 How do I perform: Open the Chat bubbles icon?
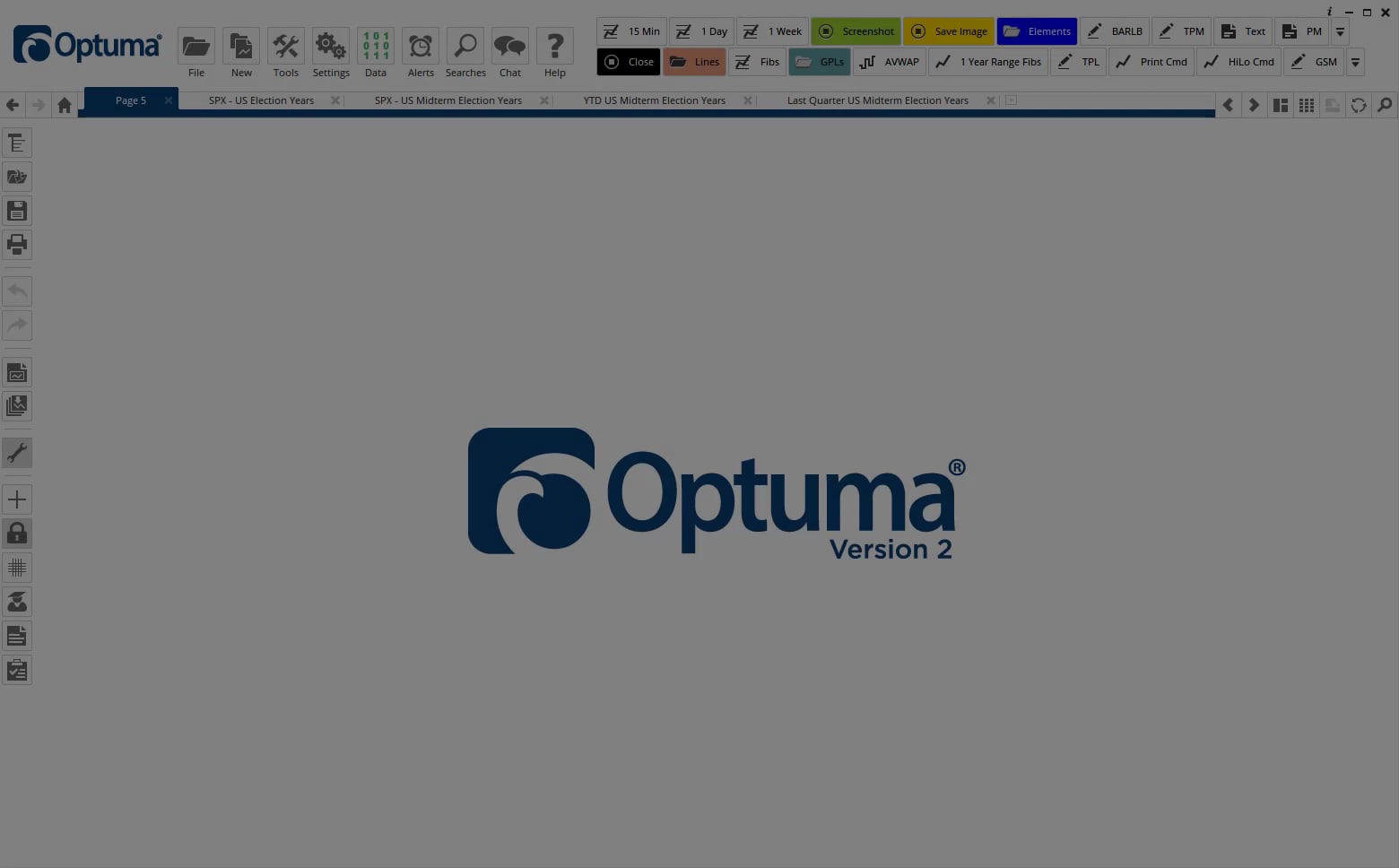coord(510,46)
